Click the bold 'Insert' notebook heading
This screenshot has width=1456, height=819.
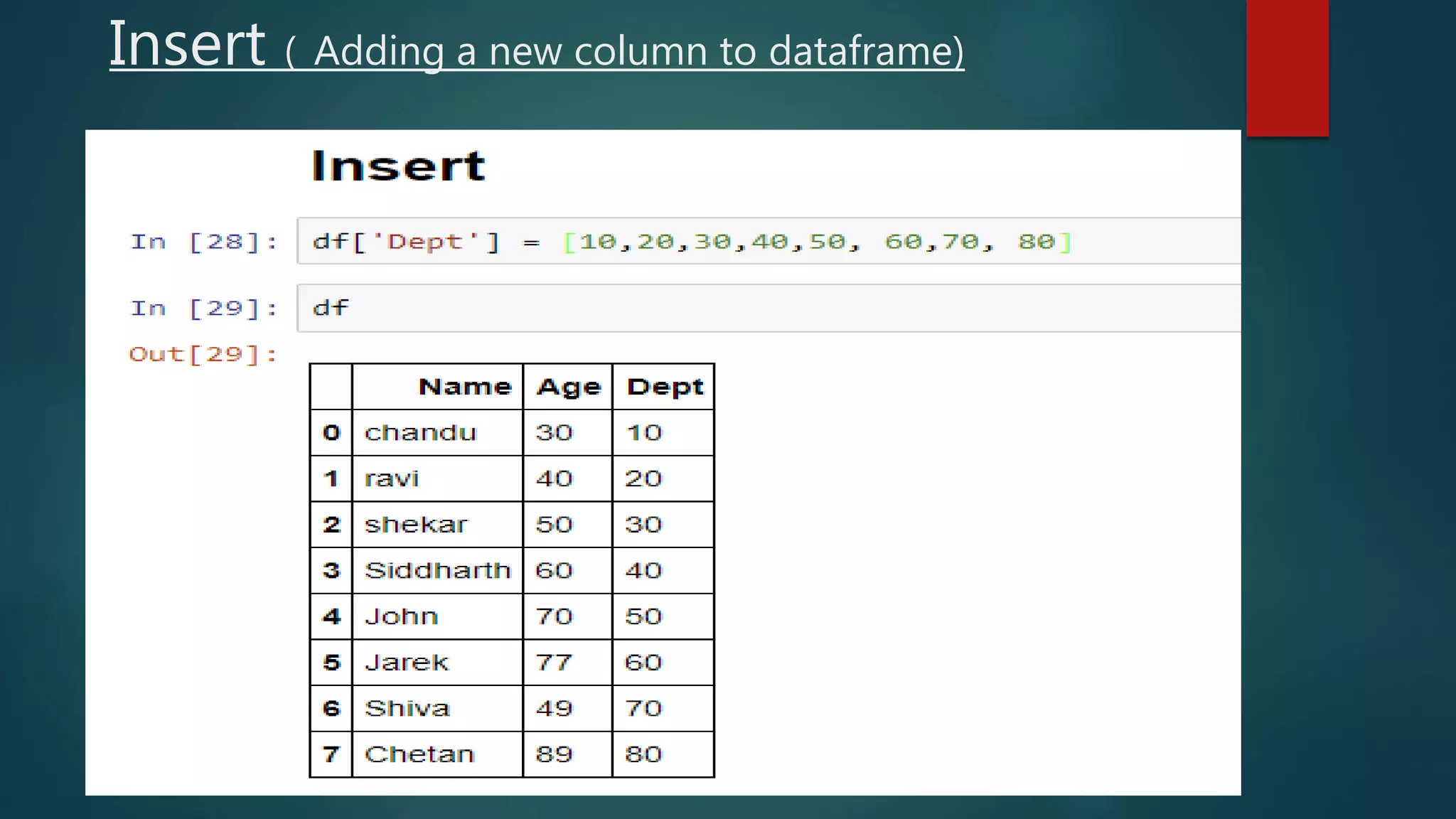click(x=398, y=166)
